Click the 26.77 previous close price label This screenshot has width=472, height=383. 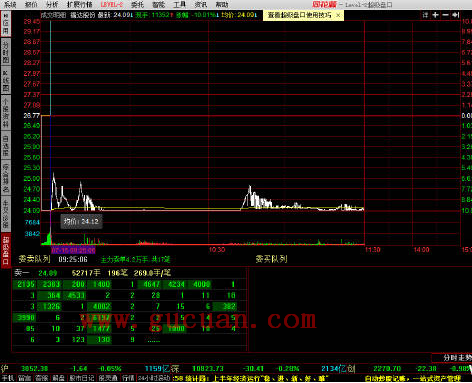32,115
